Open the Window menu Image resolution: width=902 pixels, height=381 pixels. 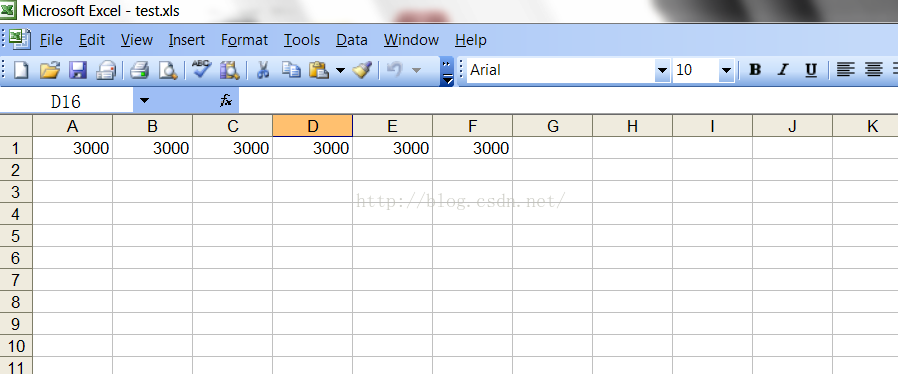click(x=411, y=40)
